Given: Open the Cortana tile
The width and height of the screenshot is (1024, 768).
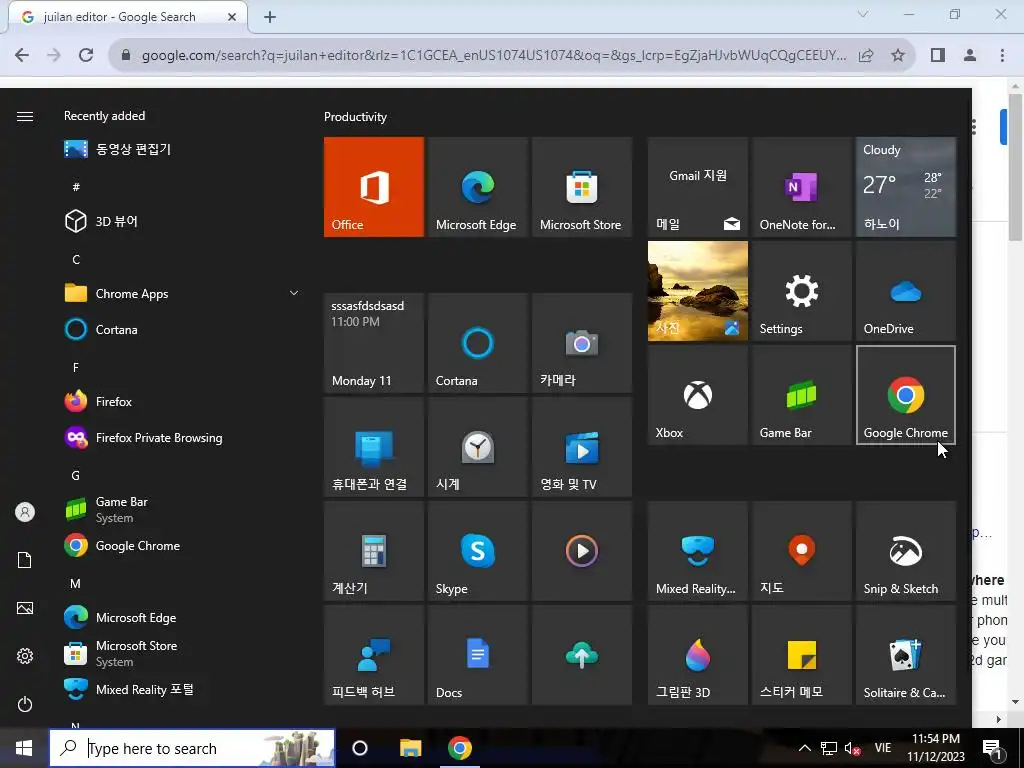Looking at the screenshot, I should pos(477,343).
